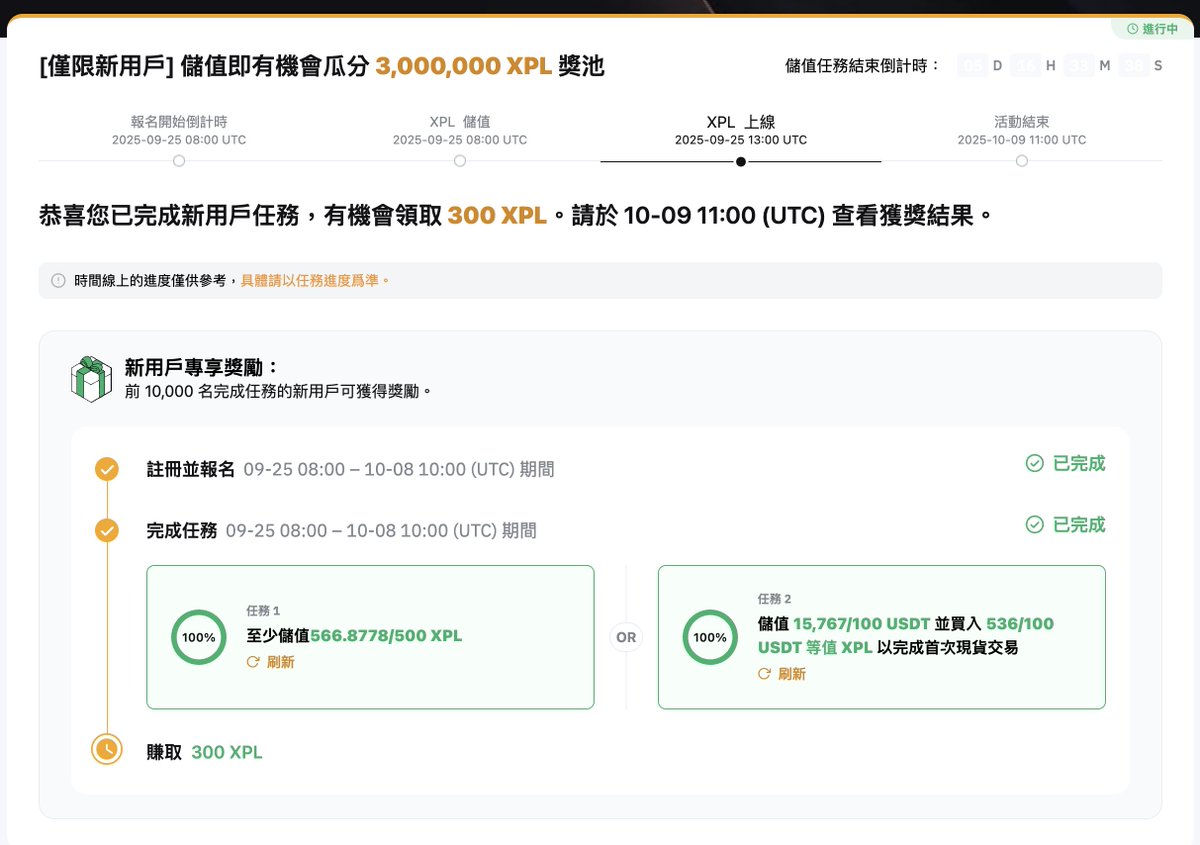The width and height of the screenshot is (1200, 845).
Task: Click the 至少儲值566.8778/500 XPL text
Action: tap(354, 635)
